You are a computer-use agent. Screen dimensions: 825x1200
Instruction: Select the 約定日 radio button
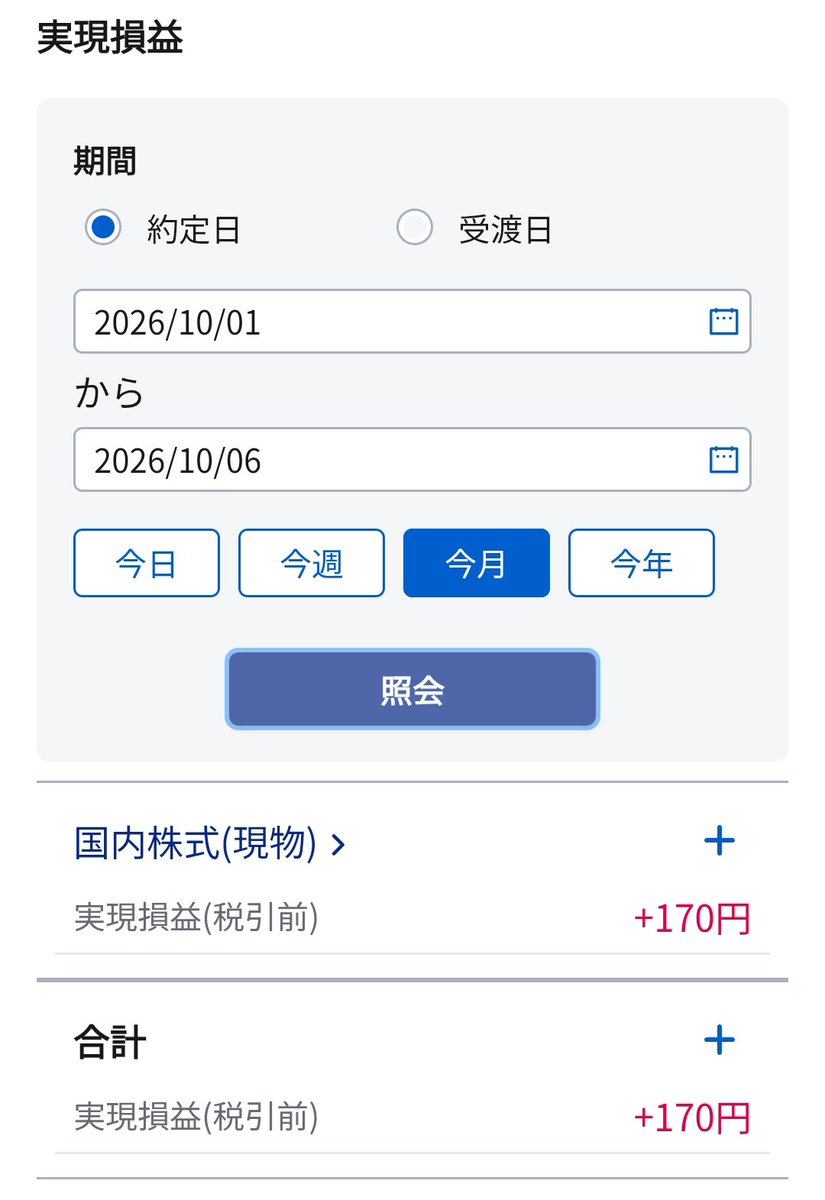click(x=103, y=228)
